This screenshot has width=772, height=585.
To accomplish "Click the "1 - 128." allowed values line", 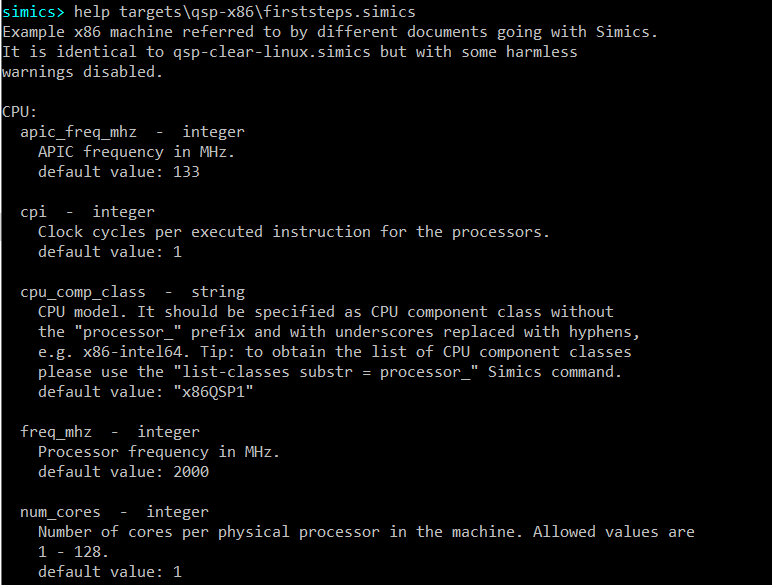I will point(74,552).
